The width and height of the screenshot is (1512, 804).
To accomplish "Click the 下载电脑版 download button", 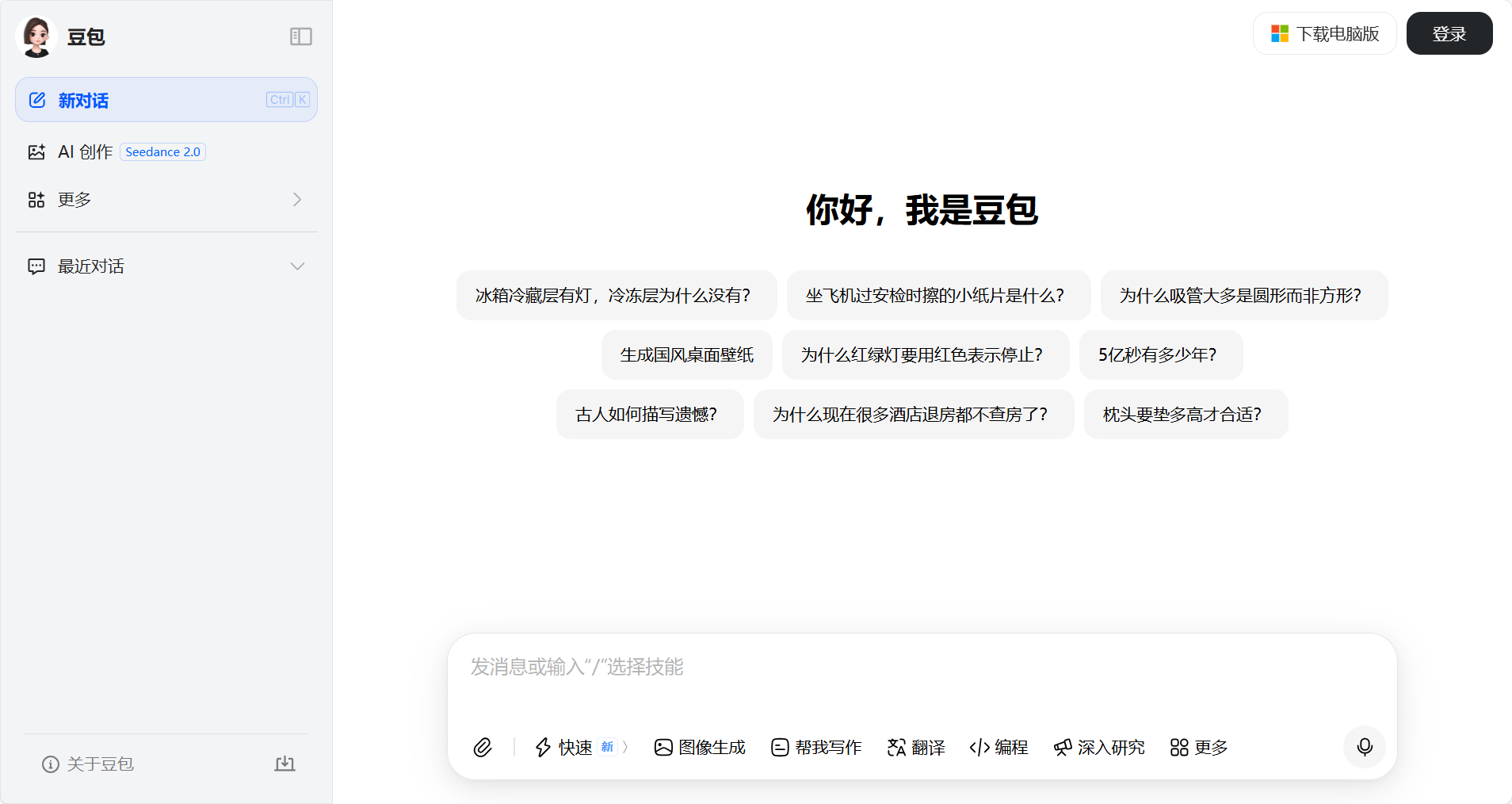I will point(1324,33).
